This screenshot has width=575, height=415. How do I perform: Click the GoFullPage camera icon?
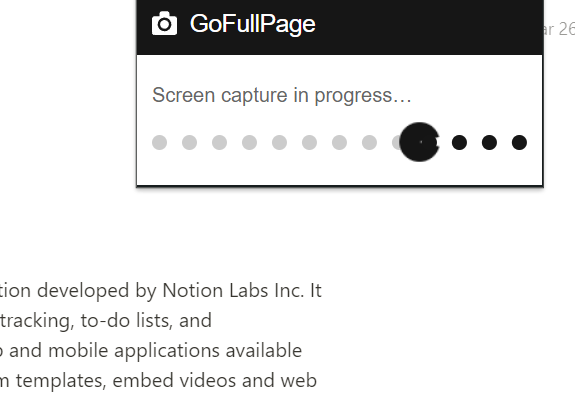click(x=164, y=23)
